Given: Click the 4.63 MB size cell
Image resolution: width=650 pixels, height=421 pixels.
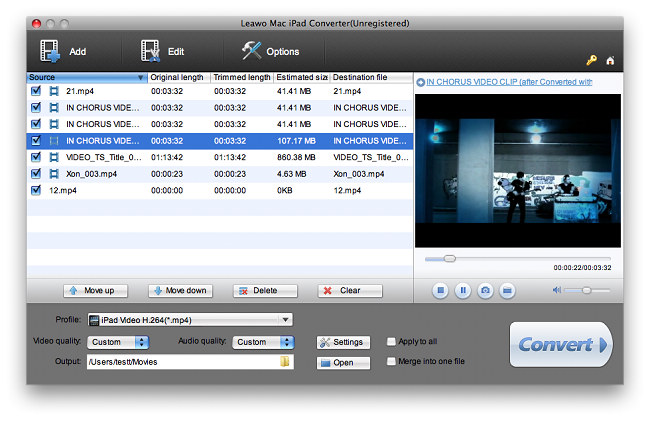Looking at the screenshot, I should [x=292, y=174].
